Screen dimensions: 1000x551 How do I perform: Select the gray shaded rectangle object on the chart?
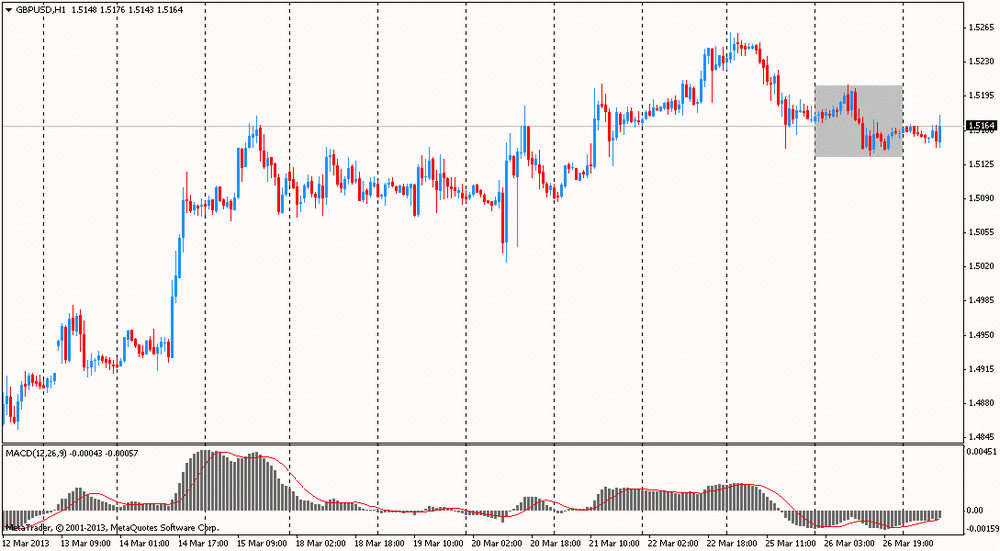coord(858,121)
